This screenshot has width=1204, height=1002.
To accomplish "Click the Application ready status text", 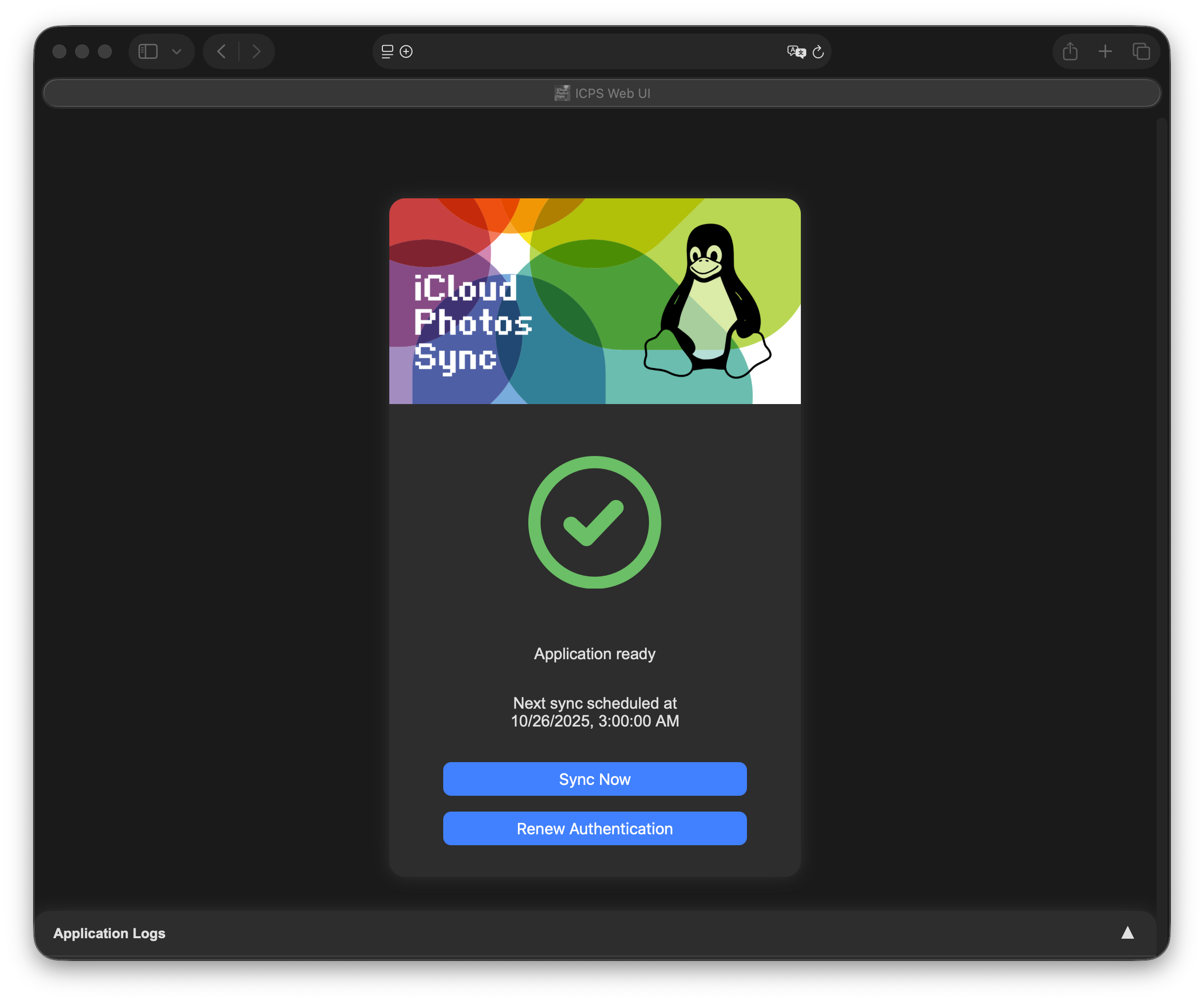I will (x=595, y=653).
